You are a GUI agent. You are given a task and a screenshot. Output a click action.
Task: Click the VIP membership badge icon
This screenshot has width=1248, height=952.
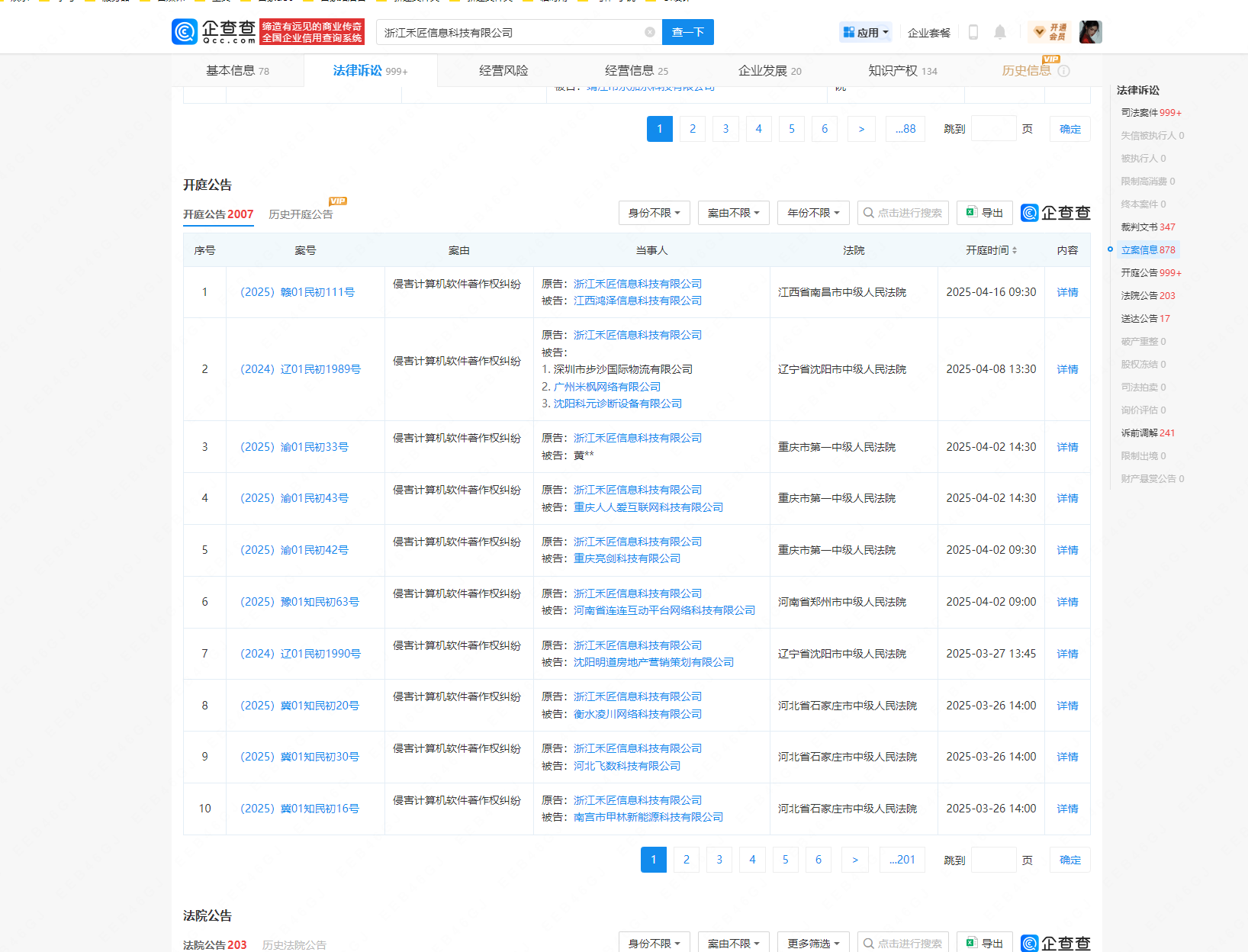pyautogui.click(x=1050, y=32)
